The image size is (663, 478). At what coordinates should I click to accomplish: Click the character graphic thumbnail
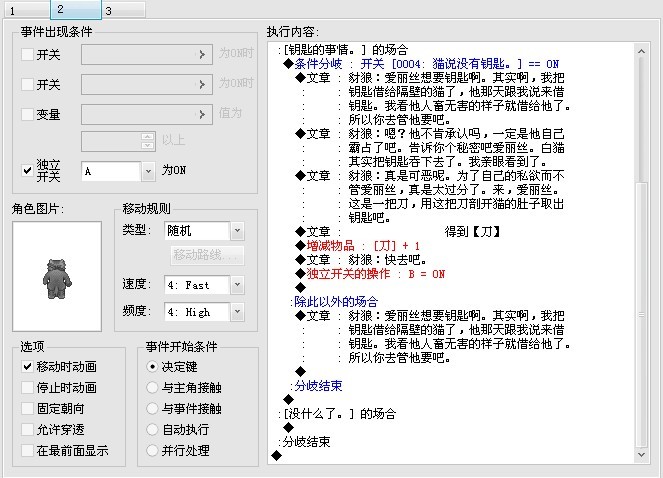57,276
